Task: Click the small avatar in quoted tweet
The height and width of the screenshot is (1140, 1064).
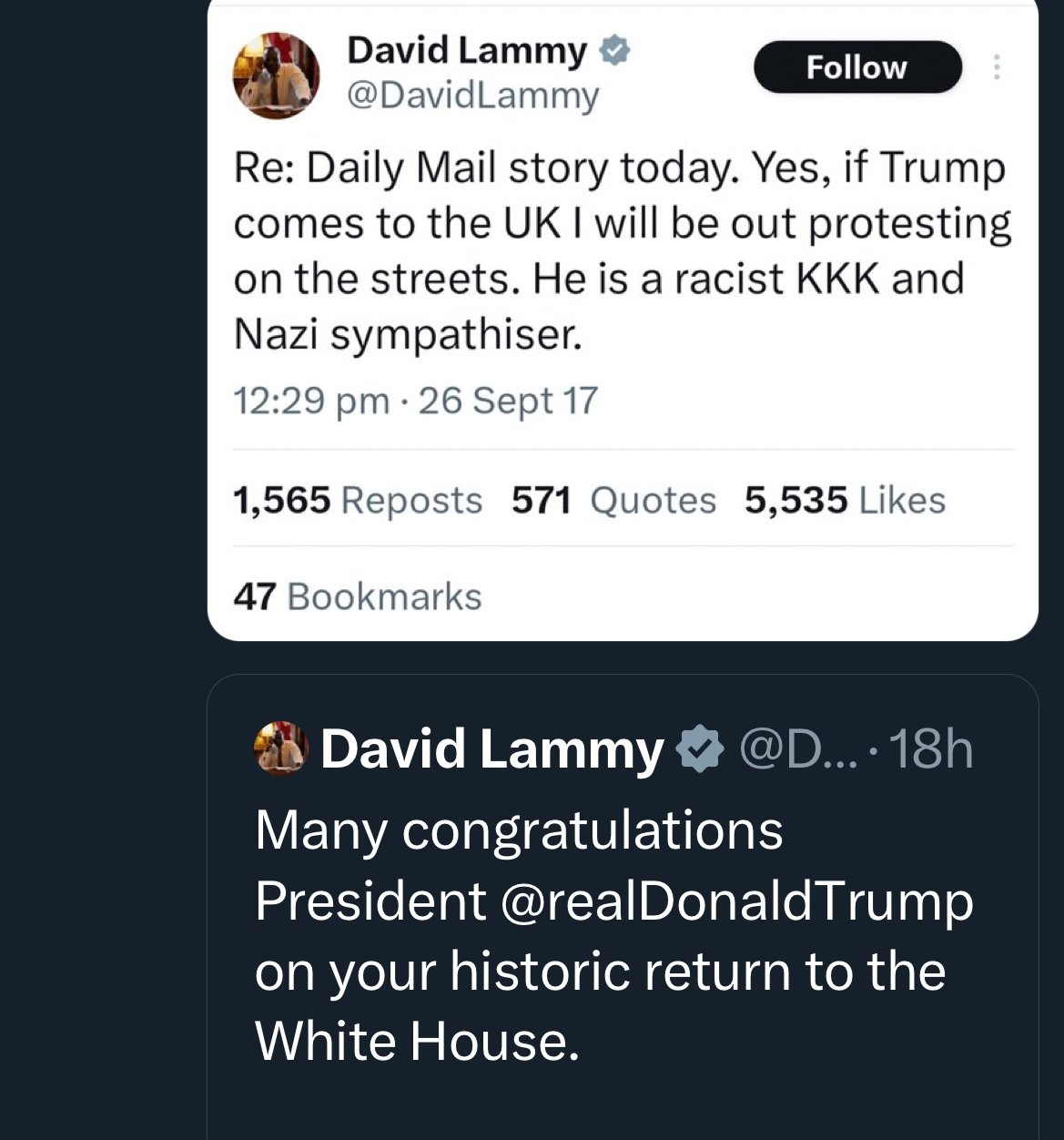Action: click(280, 748)
